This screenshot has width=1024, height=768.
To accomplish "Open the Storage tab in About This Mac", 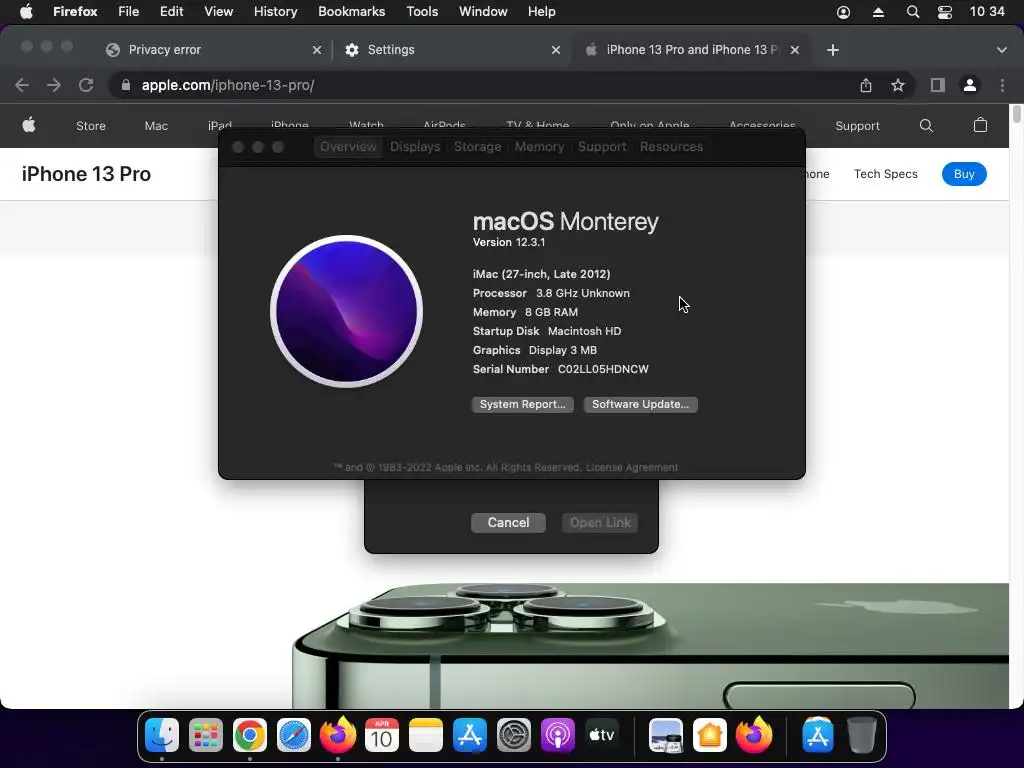I will pos(477,146).
